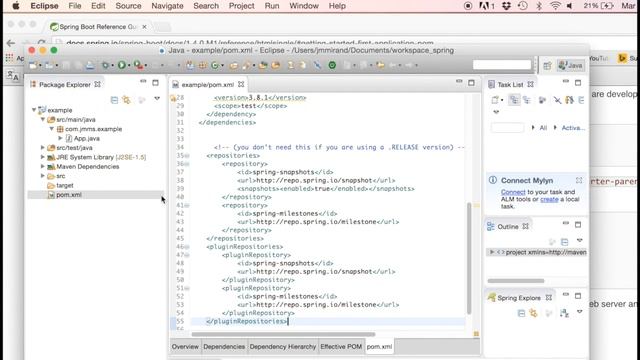Toggle fold on line 35 repositories
Viewport: 640px width, 360px height.
tap(187, 156)
